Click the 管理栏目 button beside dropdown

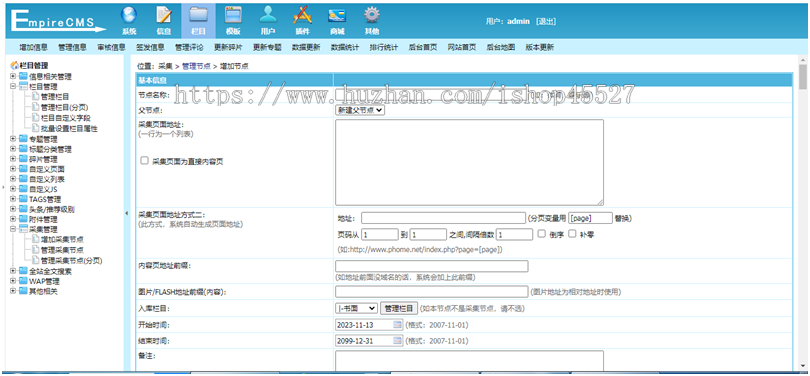click(399, 308)
